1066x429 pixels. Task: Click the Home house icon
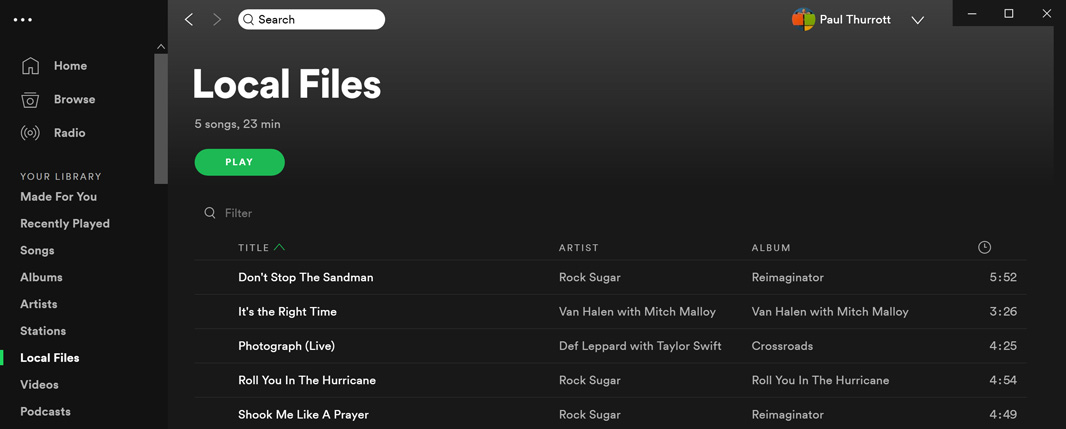(31, 66)
